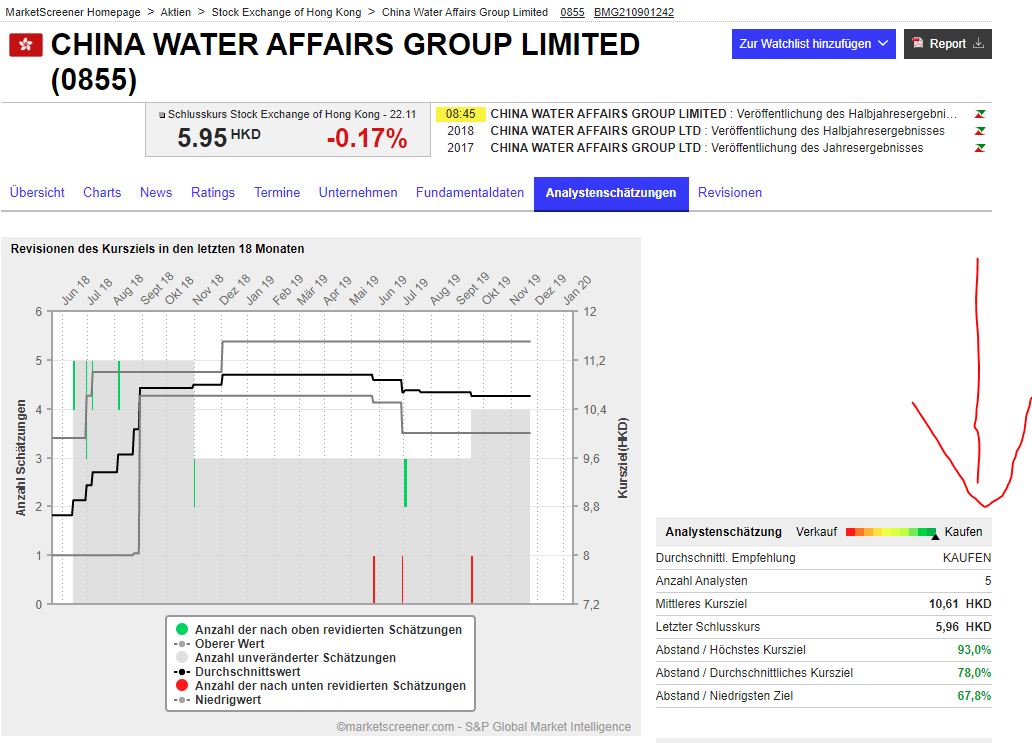Select the Revisionen tab
This screenshot has height=743, width=1032.
(x=730, y=192)
